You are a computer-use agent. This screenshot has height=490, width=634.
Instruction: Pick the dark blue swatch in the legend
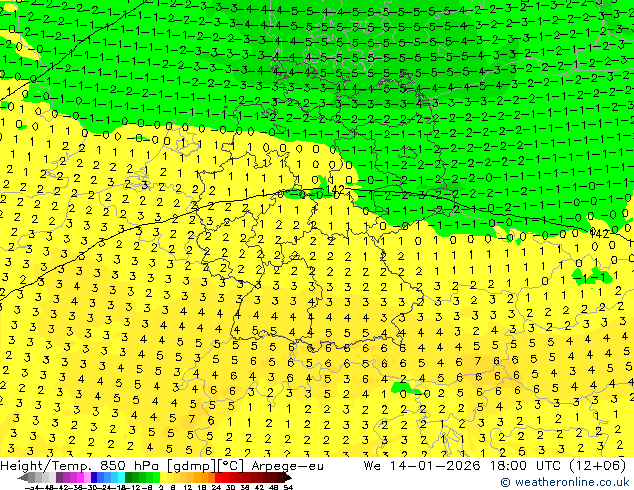pyautogui.click(x=94, y=477)
